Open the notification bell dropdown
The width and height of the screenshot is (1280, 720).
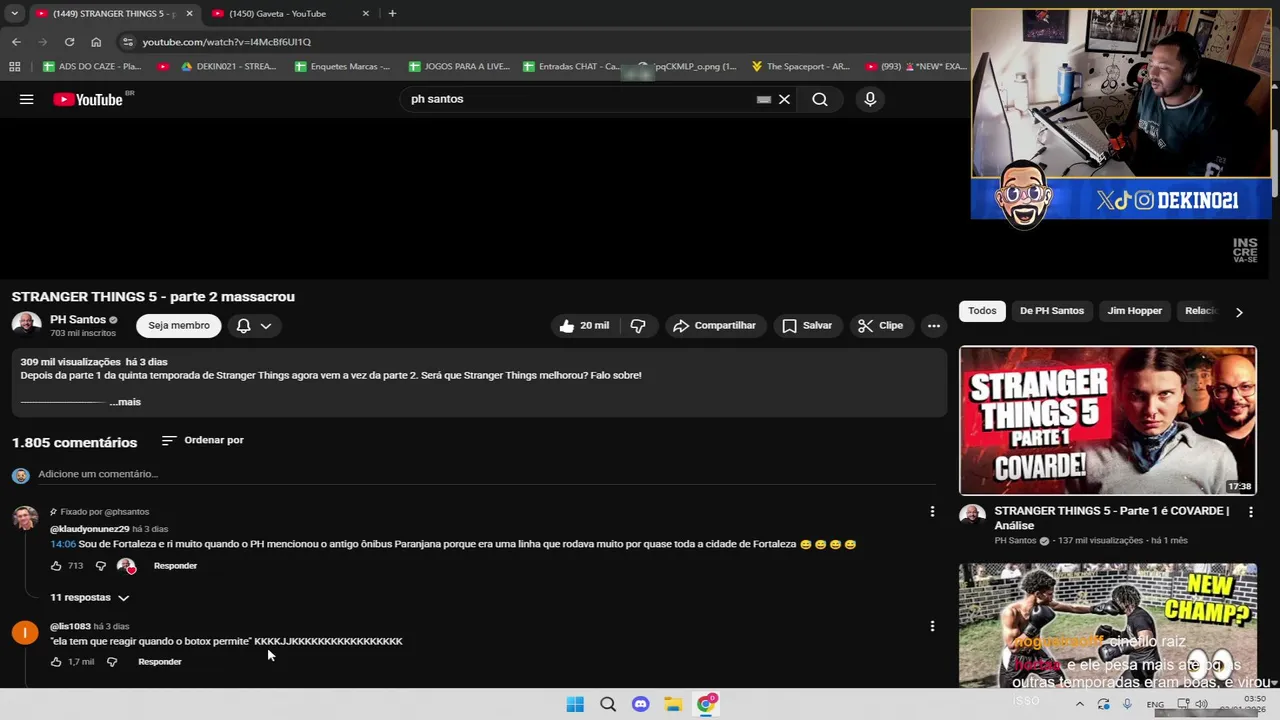point(254,326)
